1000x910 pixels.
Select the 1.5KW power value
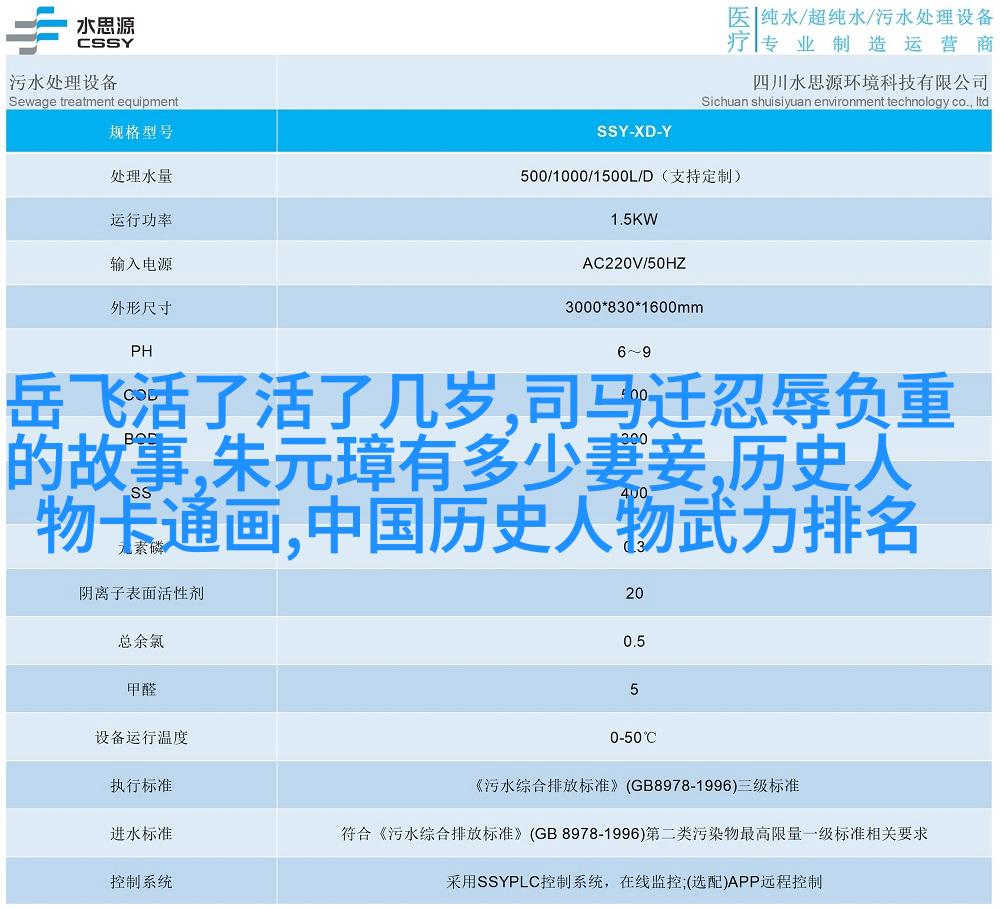[x=634, y=219]
